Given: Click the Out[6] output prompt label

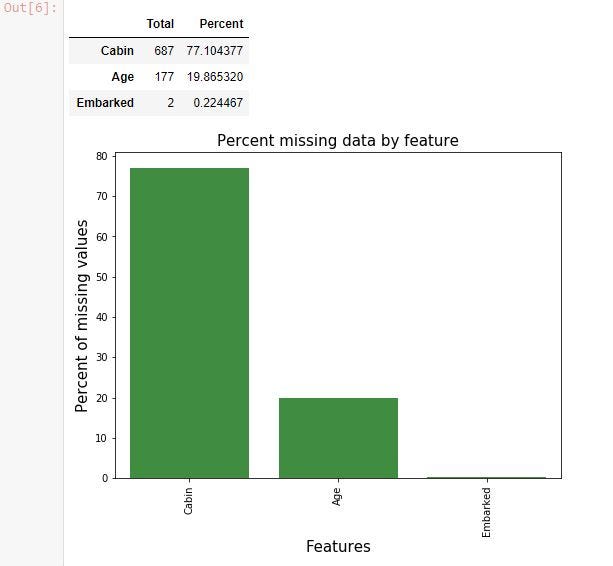Looking at the screenshot, I should coord(30,8).
